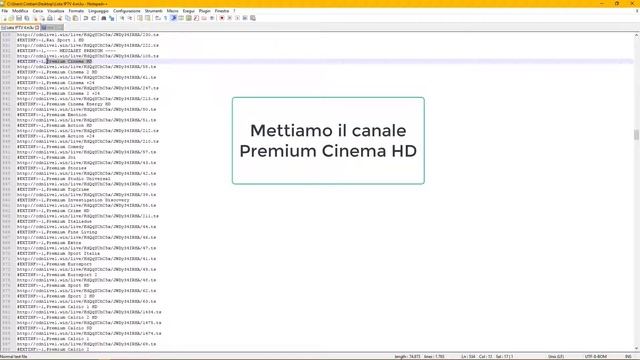The height and width of the screenshot is (360, 640).
Task: Click the New file toolbar icon
Action: (4, 18)
